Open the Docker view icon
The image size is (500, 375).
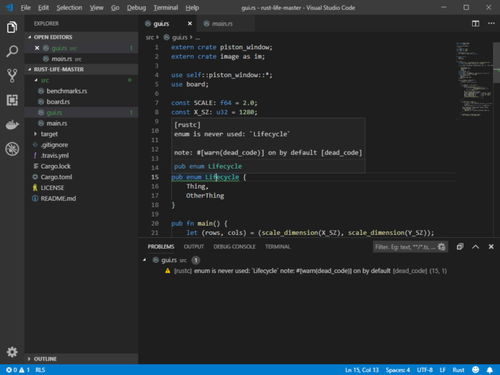(x=12, y=125)
